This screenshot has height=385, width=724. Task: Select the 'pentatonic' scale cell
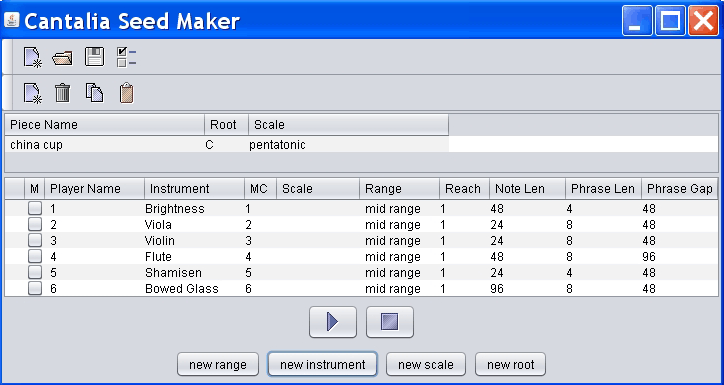pos(349,145)
